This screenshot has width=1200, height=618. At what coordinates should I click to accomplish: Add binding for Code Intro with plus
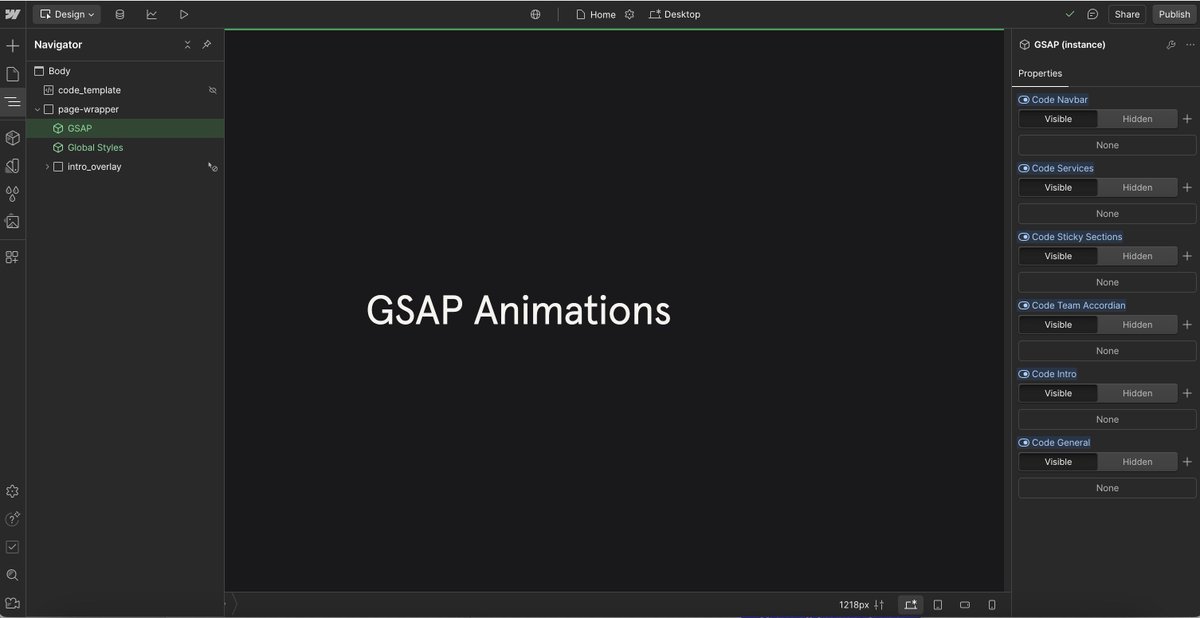[x=1187, y=393]
